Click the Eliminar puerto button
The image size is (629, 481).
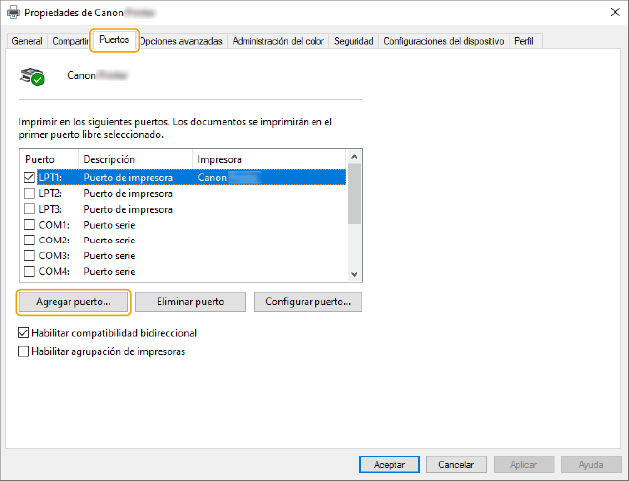(x=190, y=301)
